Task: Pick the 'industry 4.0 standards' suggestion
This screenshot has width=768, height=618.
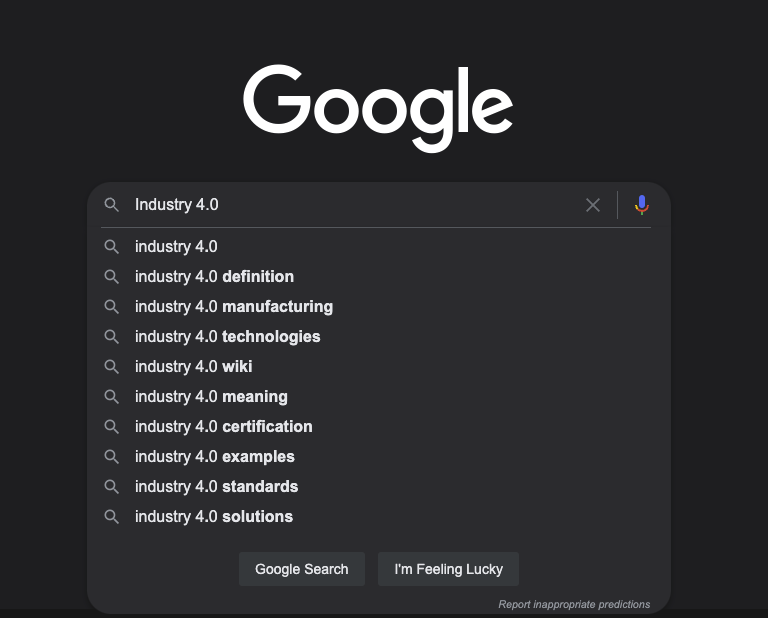Action: pos(378,486)
